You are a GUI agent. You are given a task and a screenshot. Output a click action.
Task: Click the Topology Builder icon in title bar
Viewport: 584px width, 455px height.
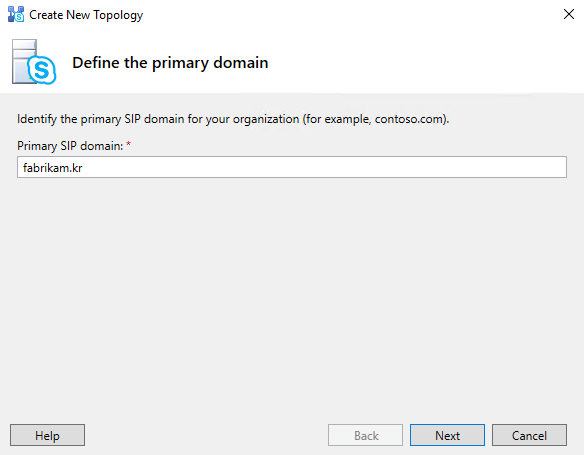tap(16, 15)
